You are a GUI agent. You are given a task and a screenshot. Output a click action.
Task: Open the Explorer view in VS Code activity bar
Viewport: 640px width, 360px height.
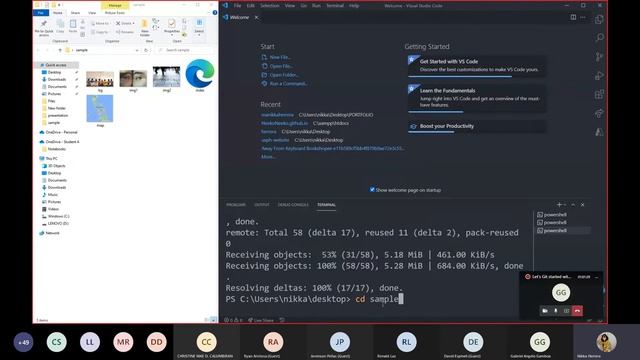(x=599, y=19)
